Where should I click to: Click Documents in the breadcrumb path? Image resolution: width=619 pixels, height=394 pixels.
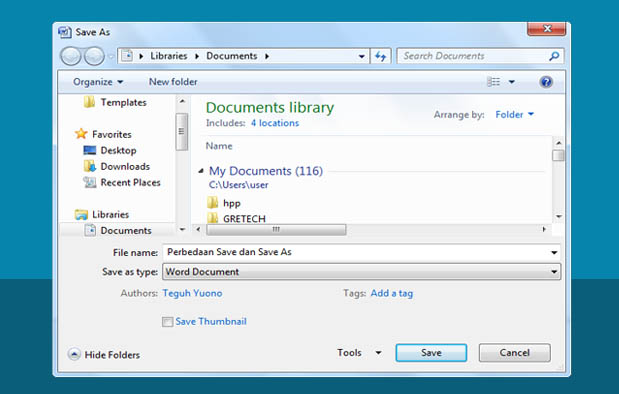point(232,56)
